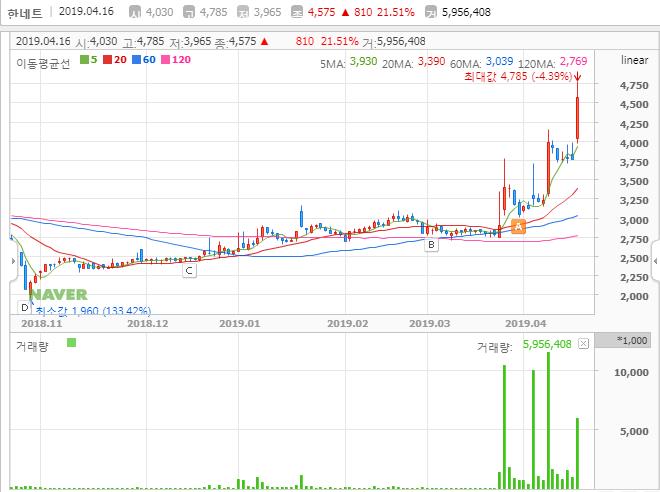Collapse panel with right edge arrow
This screenshot has width=660, height=492.
[655, 261]
